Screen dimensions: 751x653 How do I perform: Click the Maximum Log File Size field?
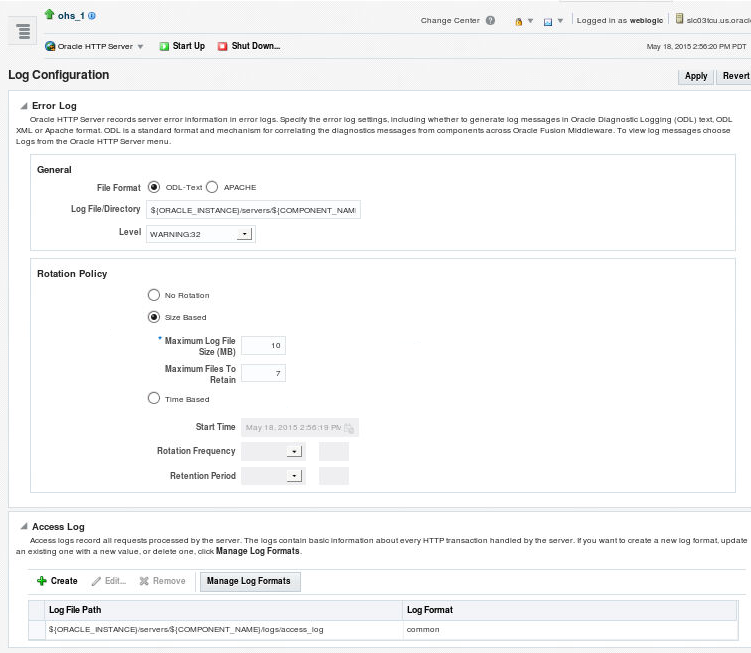click(x=263, y=345)
